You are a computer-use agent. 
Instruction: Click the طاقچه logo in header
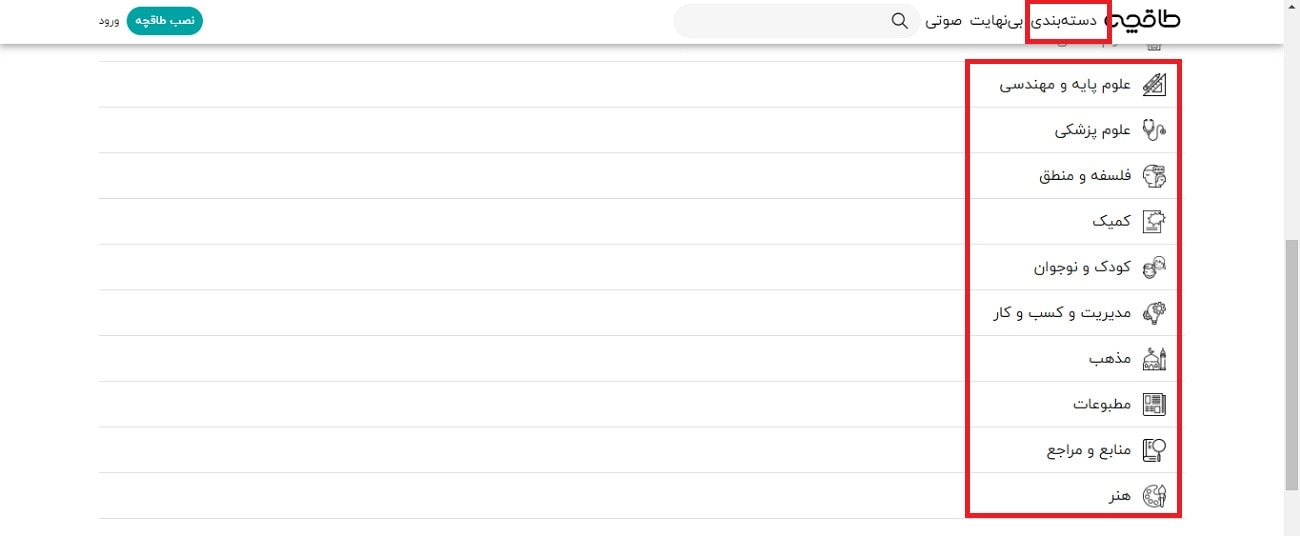pyautogui.click(x=1144, y=21)
